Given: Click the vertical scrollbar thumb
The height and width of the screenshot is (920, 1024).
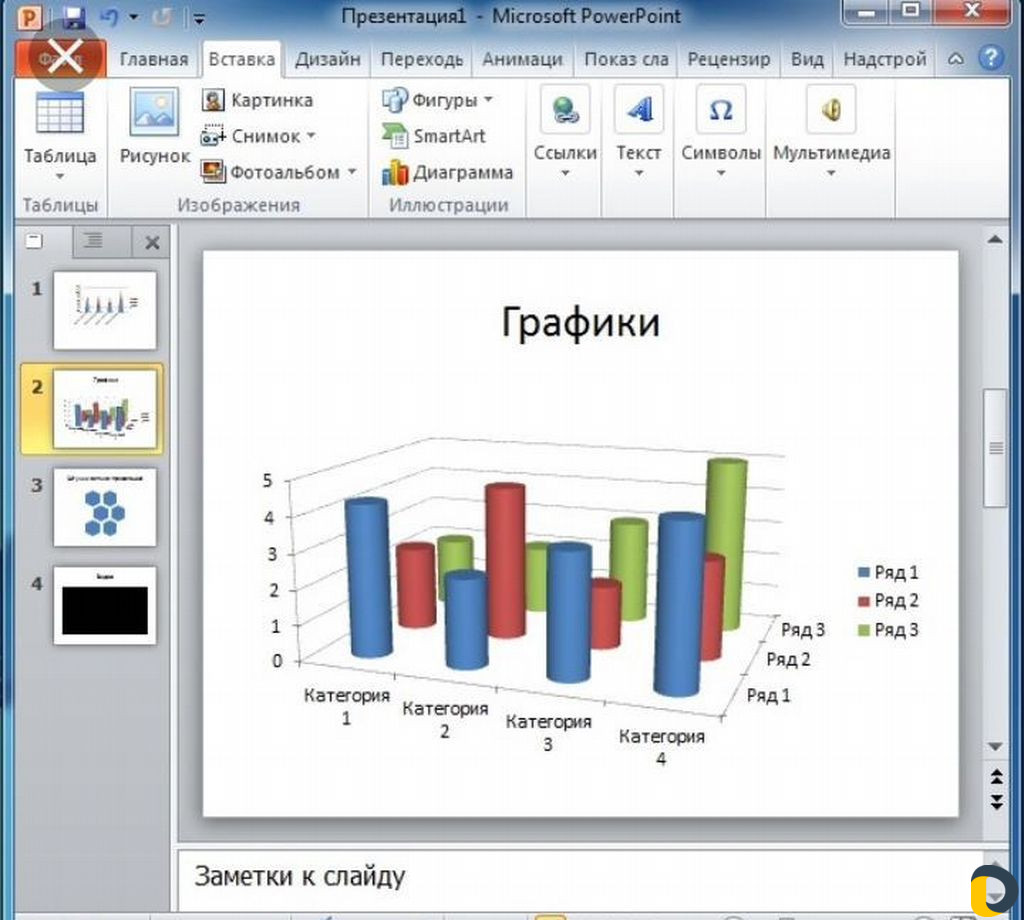Looking at the screenshot, I should (x=995, y=448).
